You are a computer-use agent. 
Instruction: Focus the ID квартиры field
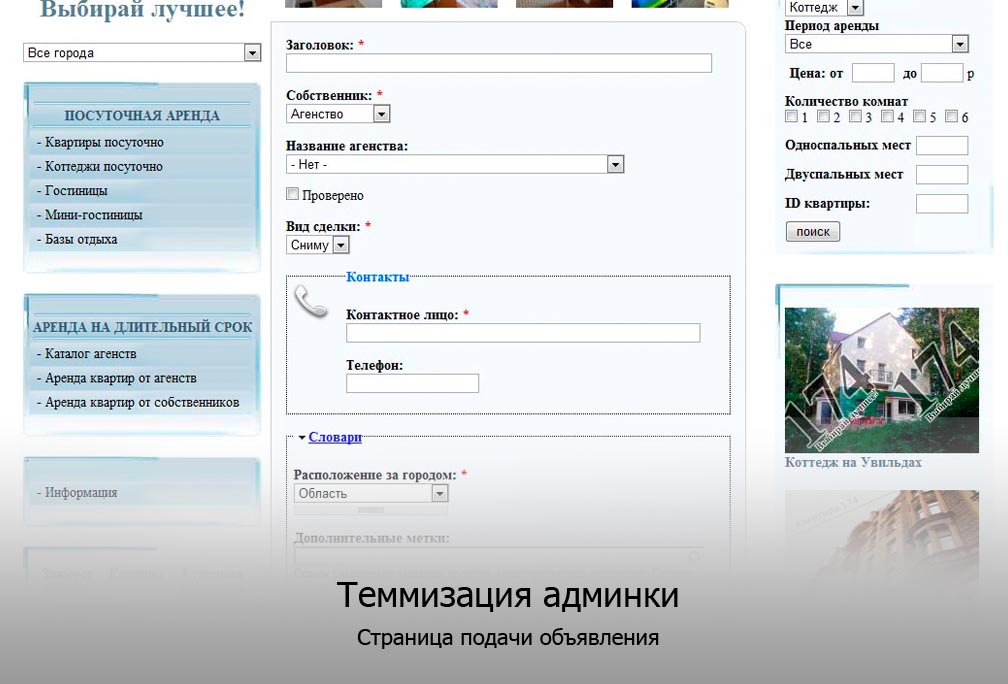942,204
